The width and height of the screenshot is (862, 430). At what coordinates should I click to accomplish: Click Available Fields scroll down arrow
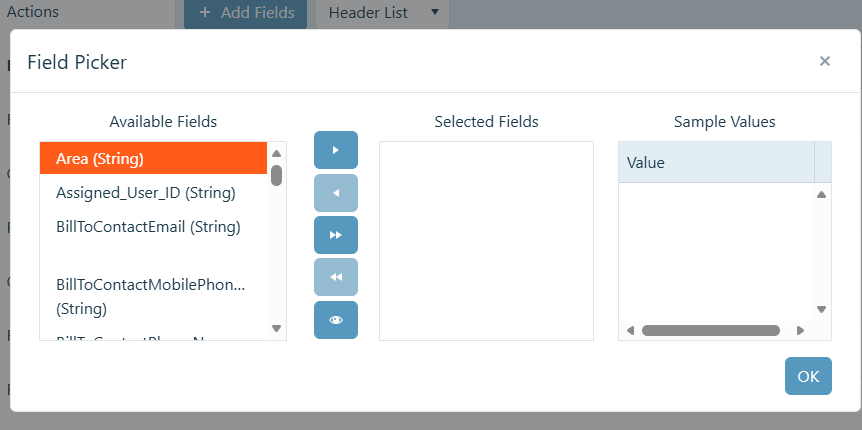coord(277,328)
